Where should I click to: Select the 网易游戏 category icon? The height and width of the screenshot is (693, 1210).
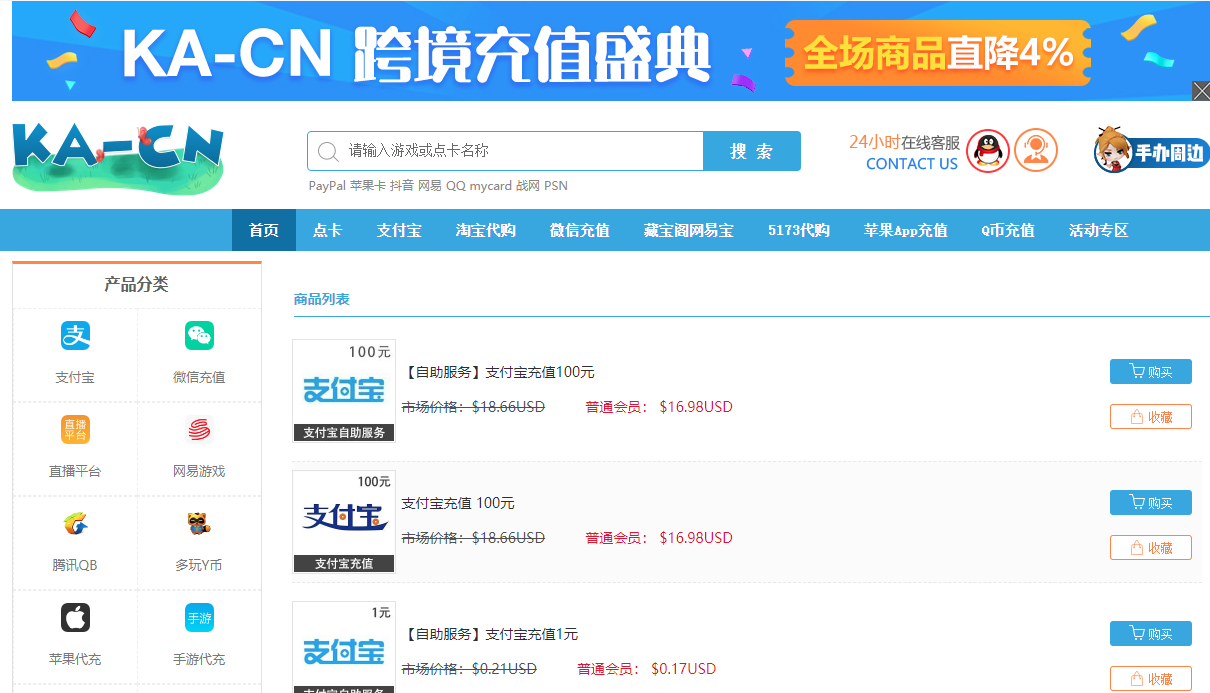(199, 430)
